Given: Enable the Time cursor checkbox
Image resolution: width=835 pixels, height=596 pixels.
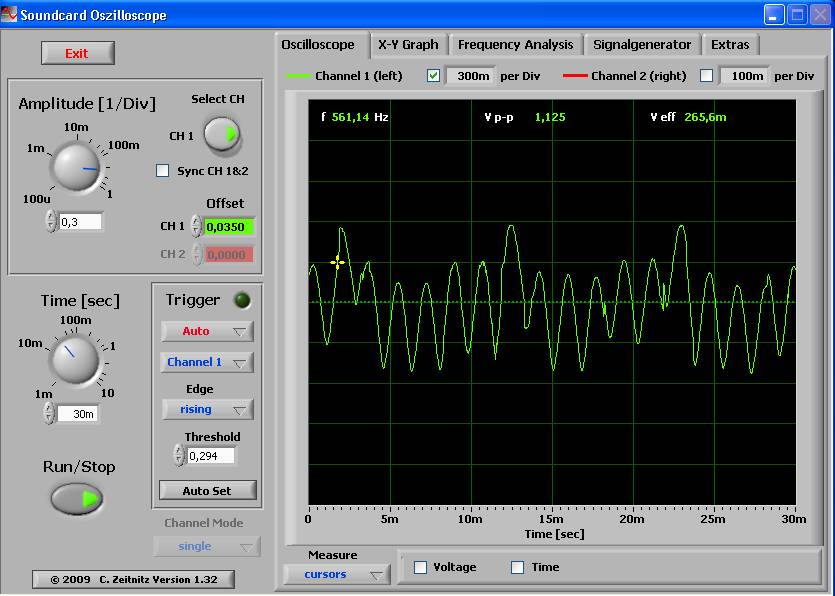Looking at the screenshot, I should 517,567.
